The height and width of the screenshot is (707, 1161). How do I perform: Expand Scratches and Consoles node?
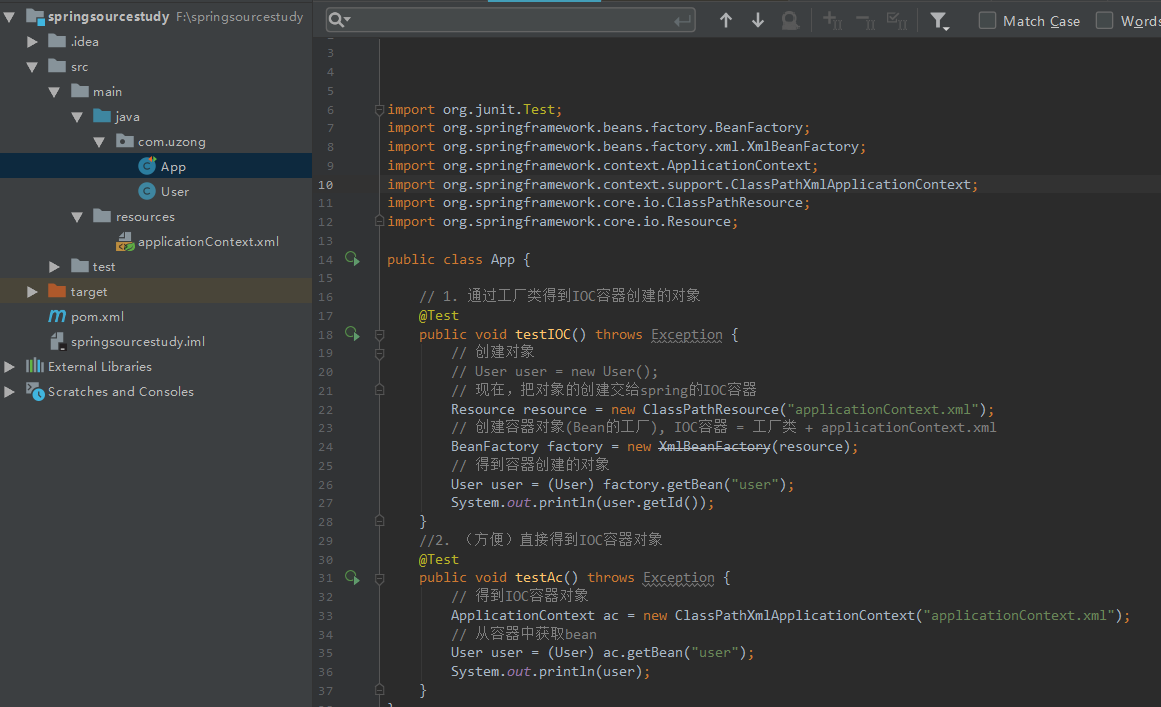coord(10,392)
